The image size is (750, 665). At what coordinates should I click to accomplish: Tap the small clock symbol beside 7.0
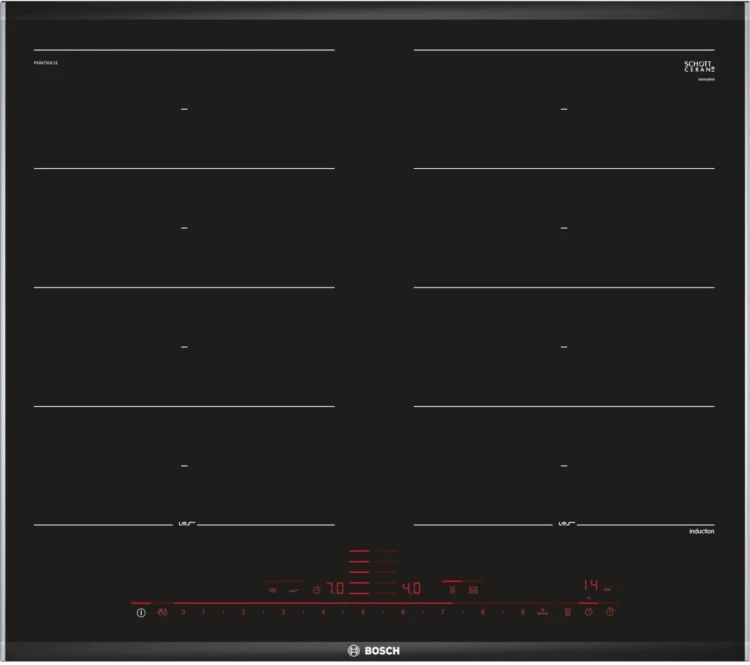click(316, 590)
